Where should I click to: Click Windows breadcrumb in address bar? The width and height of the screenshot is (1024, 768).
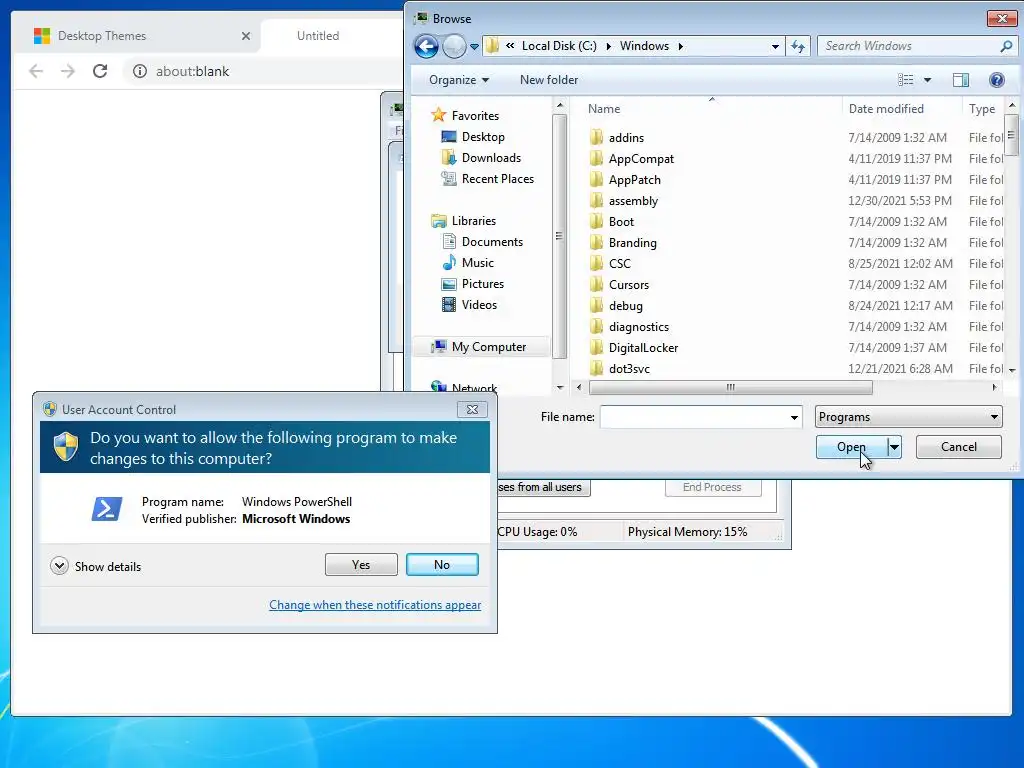pyautogui.click(x=644, y=46)
